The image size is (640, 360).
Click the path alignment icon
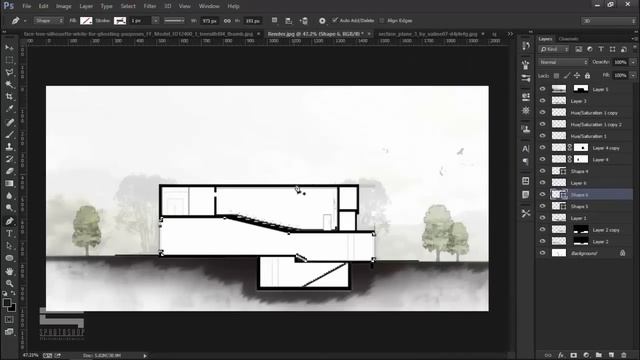289,20
